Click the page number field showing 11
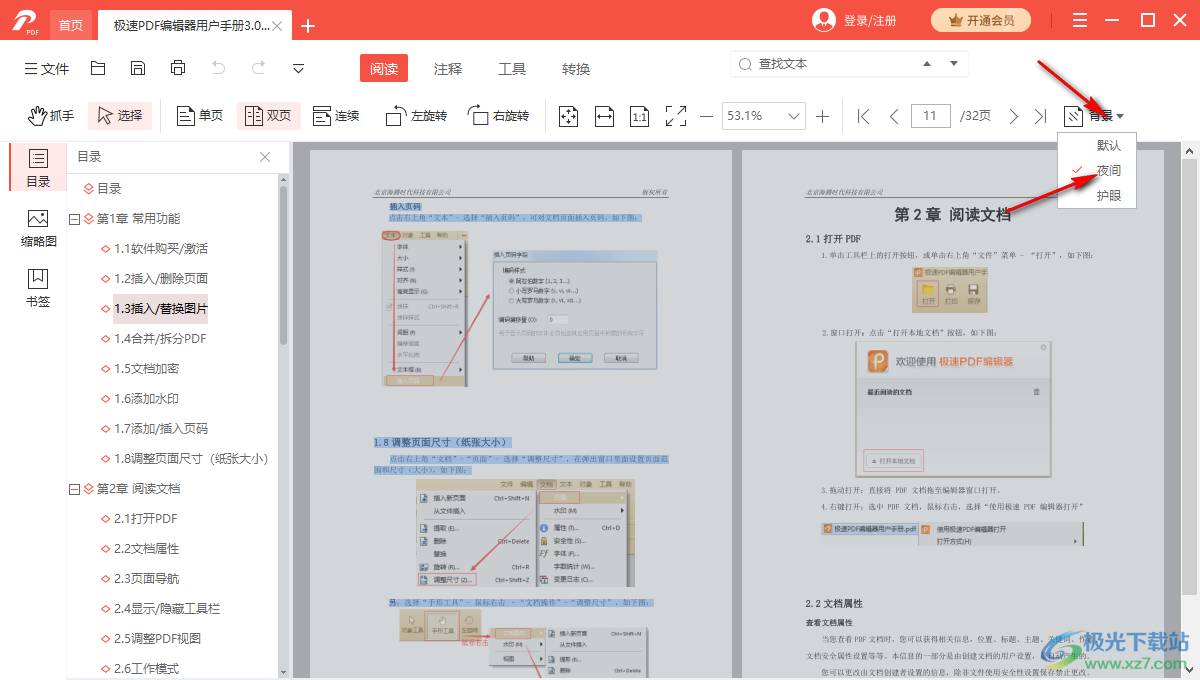The height and width of the screenshot is (680, 1200). [930, 116]
